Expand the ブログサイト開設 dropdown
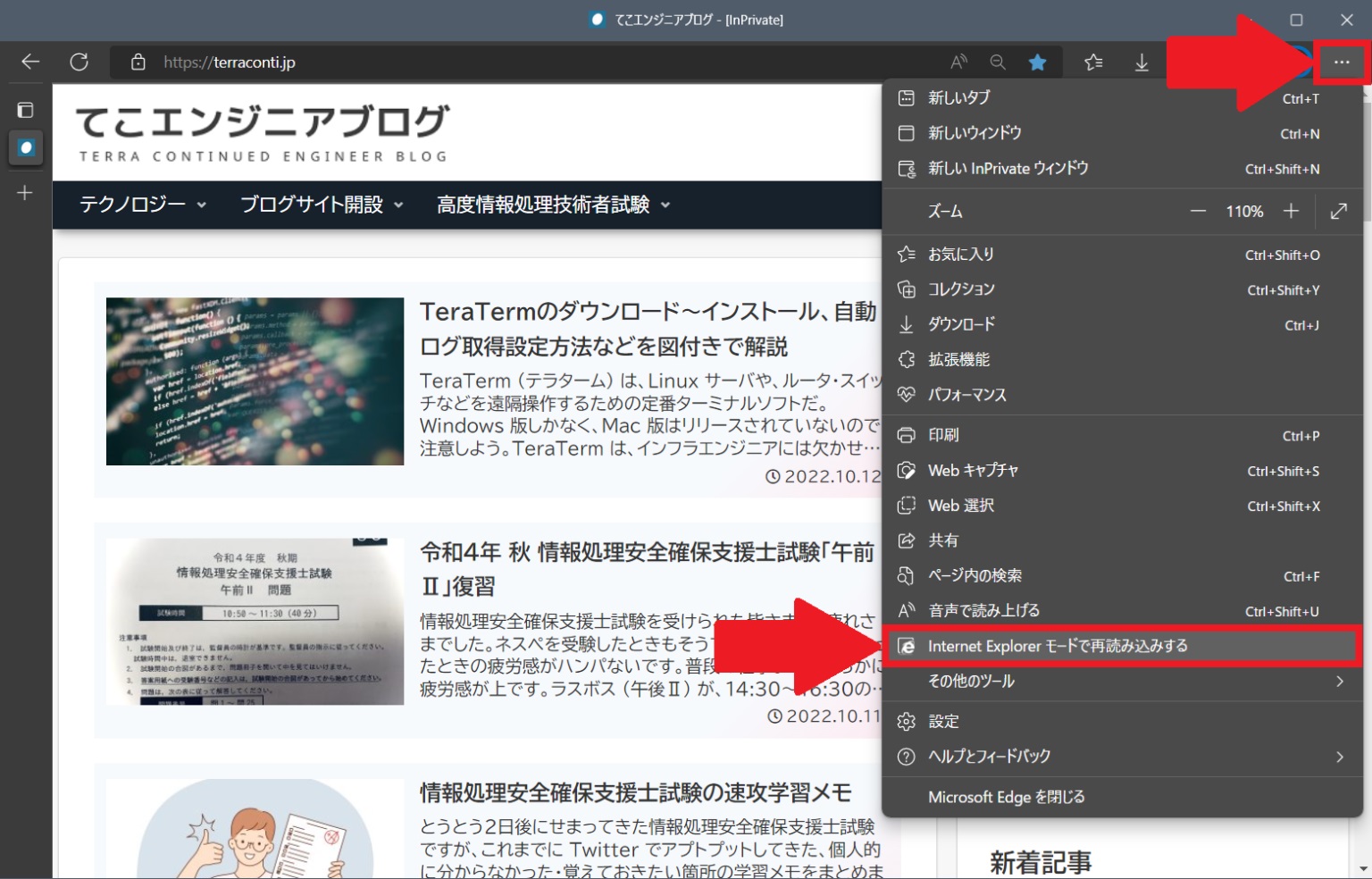The image size is (1372, 879). tap(317, 205)
